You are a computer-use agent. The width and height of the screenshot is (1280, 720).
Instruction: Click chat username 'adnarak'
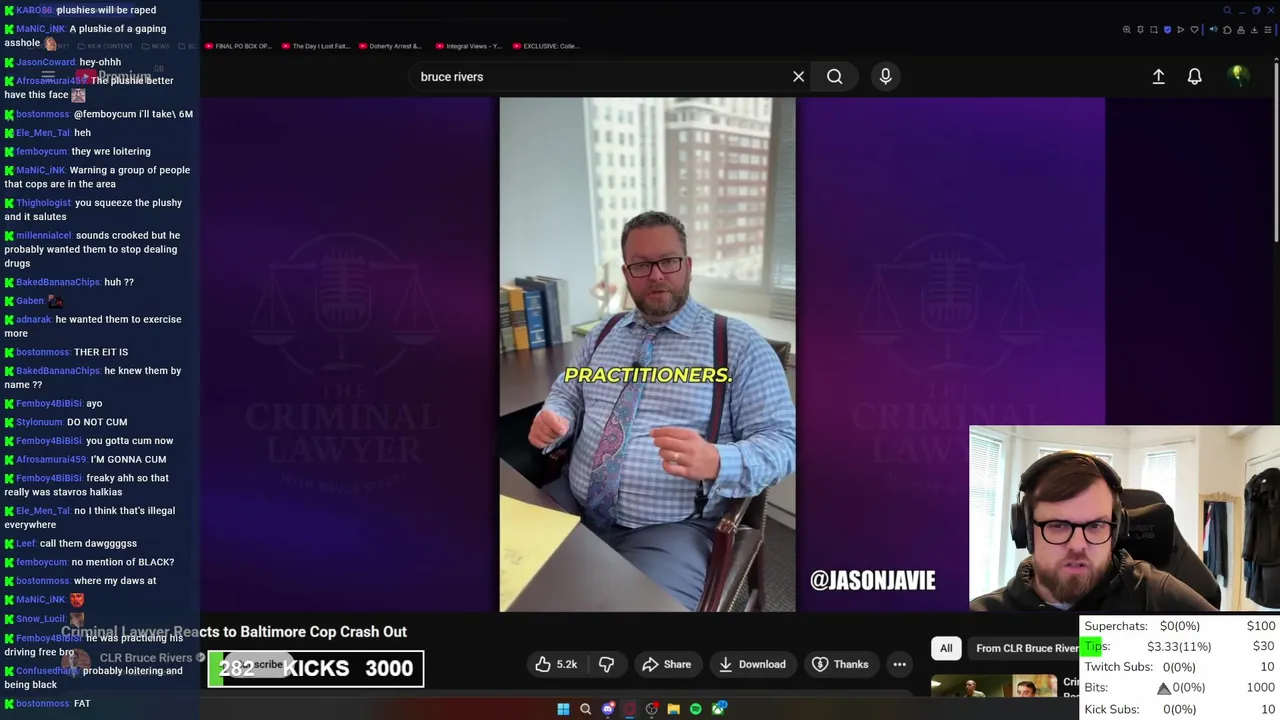(x=33, y=320)
